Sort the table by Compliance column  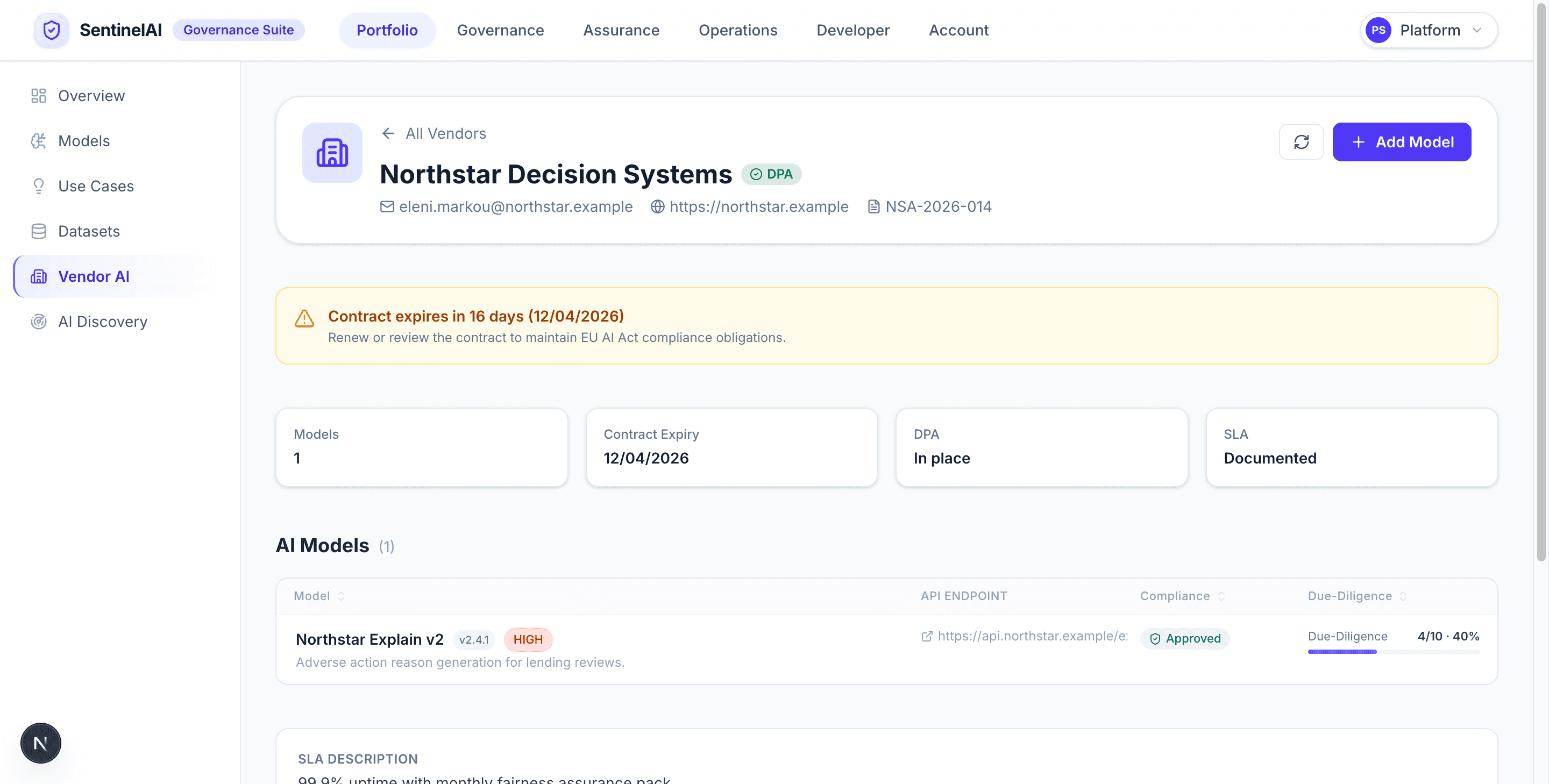click(1181, 596)
